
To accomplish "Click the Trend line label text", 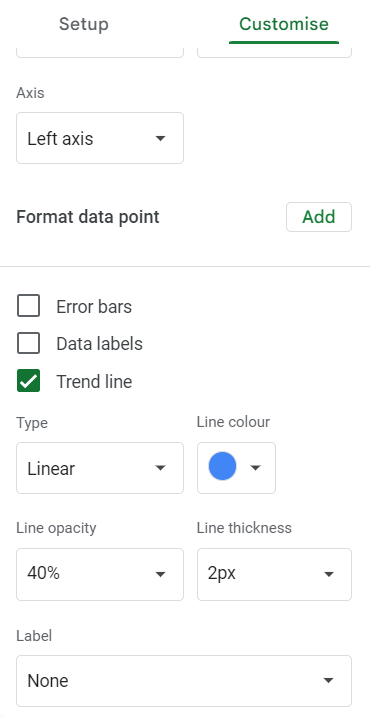I will tap(94, 381).
